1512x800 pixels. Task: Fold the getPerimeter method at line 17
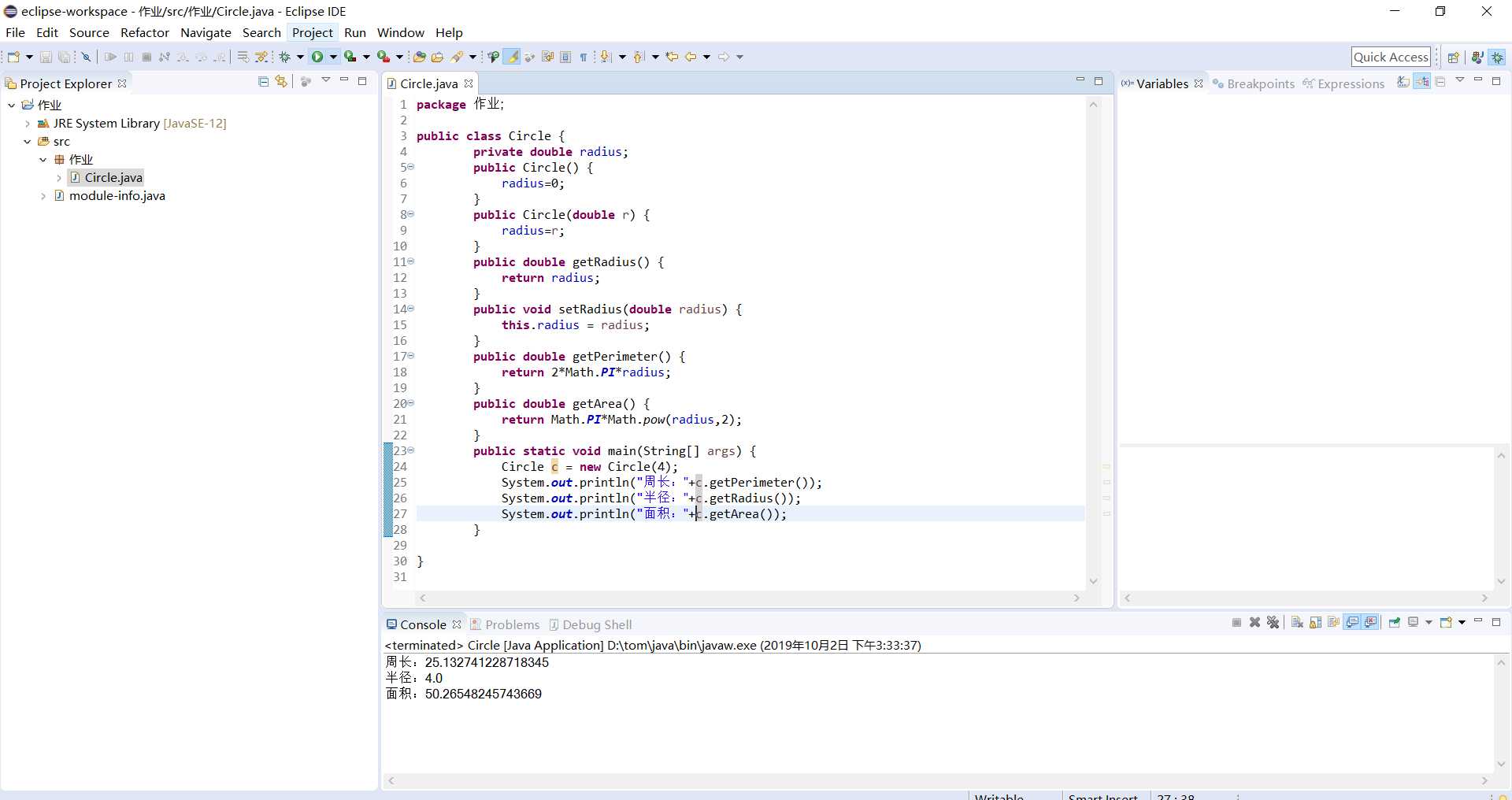point(411,356)
